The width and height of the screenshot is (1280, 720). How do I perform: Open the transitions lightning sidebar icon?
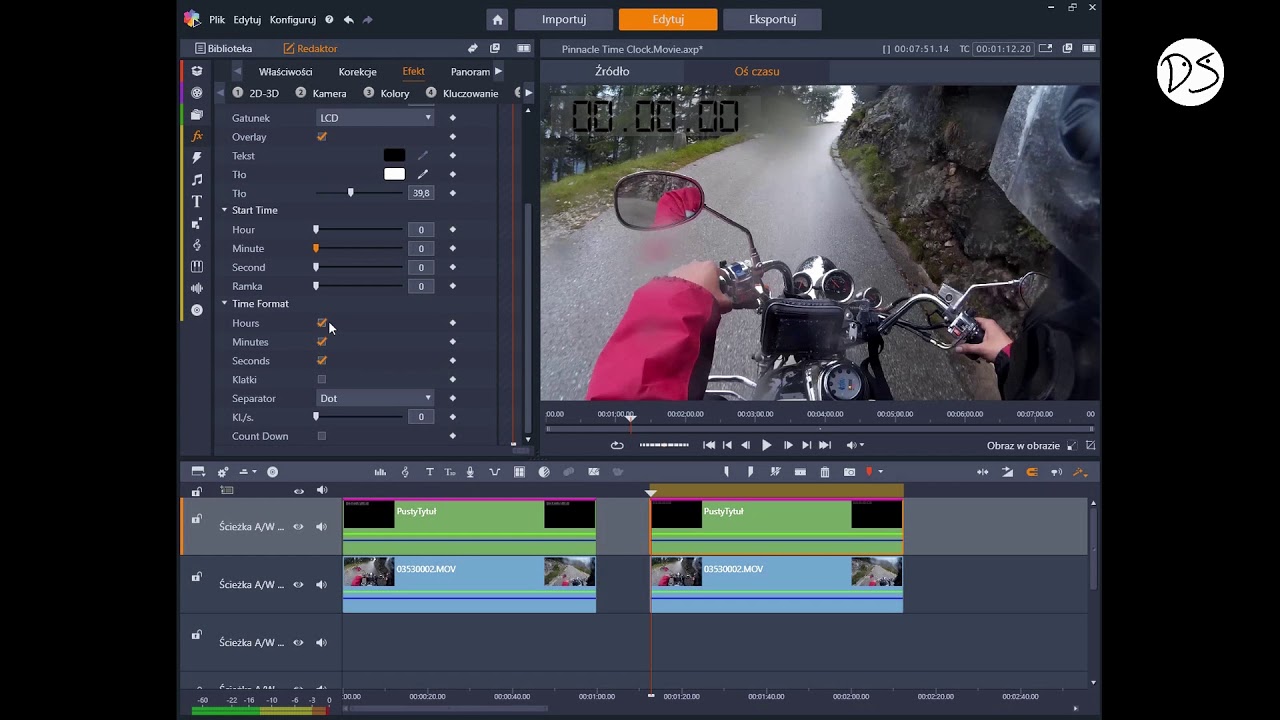tap(197, 158)
